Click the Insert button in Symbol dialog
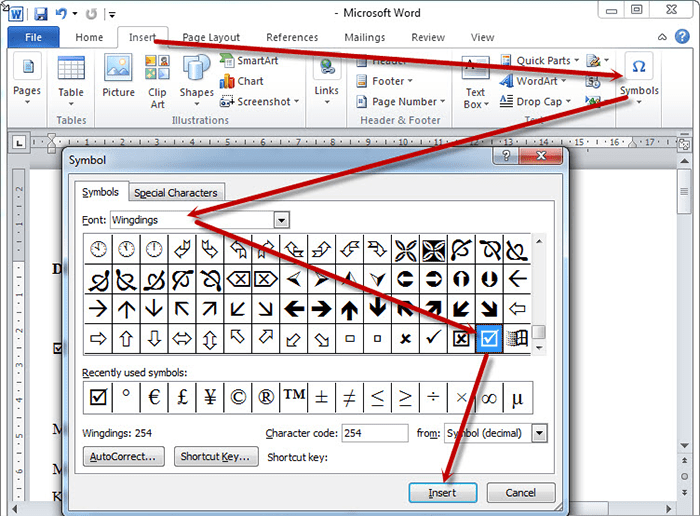The width and height of the screenshot is (700, 516). pos(443,493)
